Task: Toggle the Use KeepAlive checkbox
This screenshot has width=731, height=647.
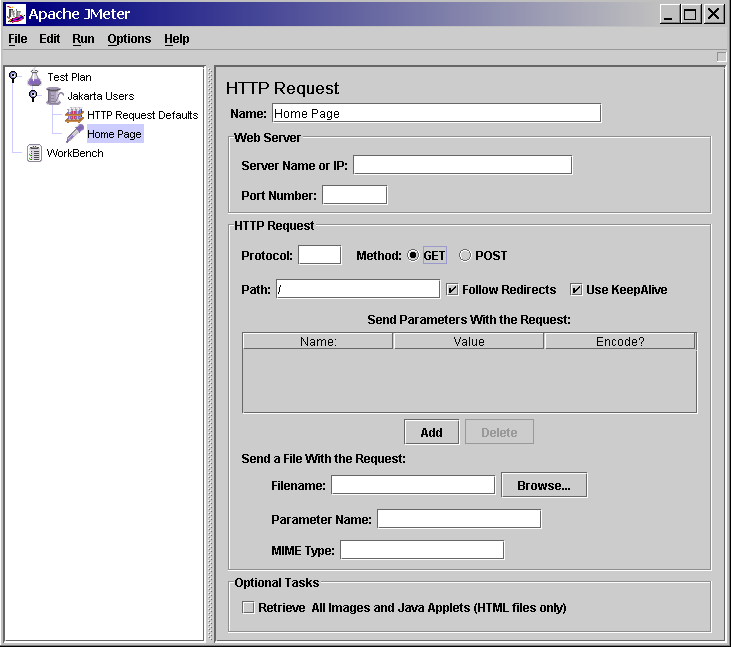Action: click(576, 290)
